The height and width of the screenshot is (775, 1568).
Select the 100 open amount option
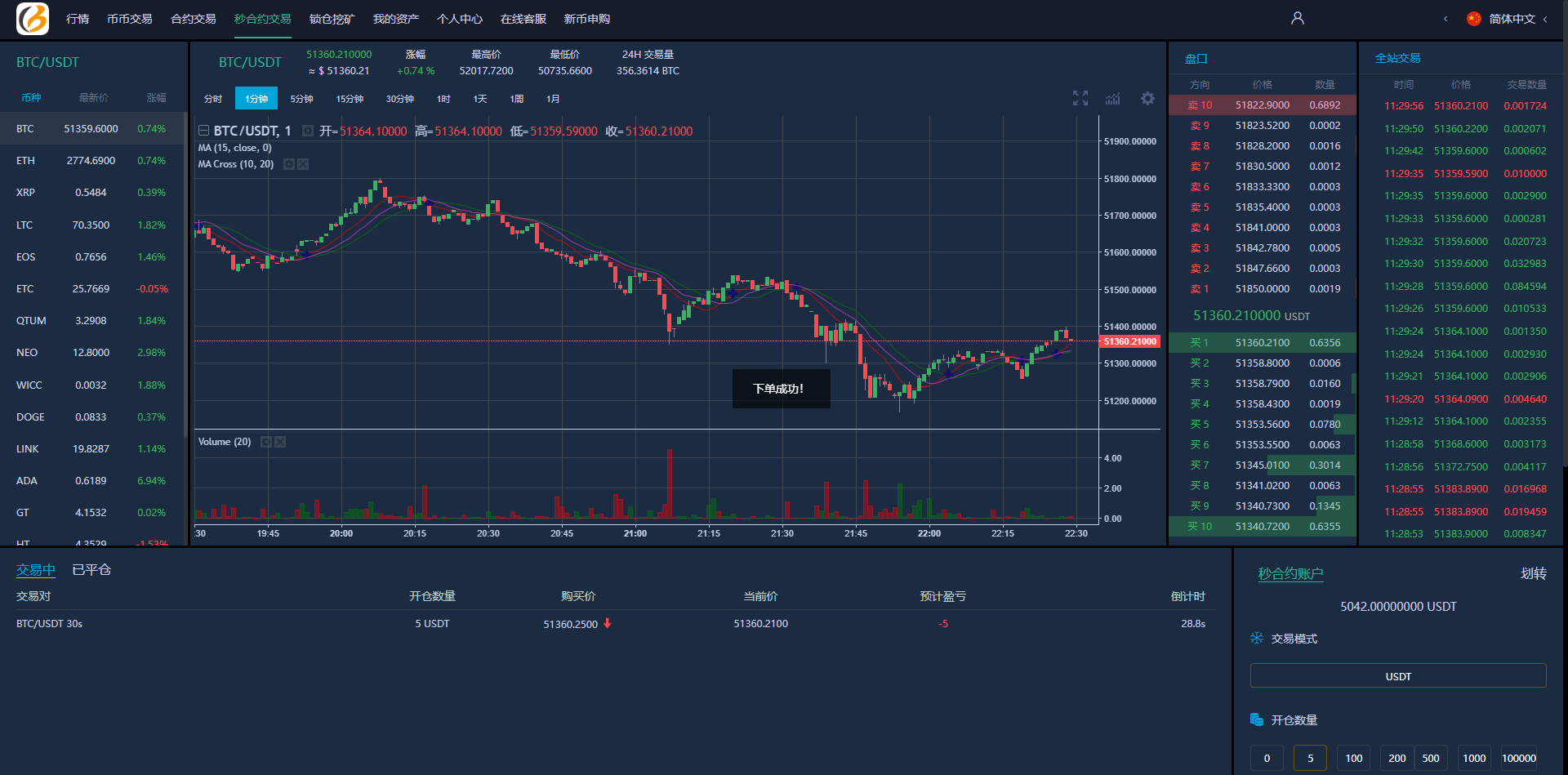1353,758
